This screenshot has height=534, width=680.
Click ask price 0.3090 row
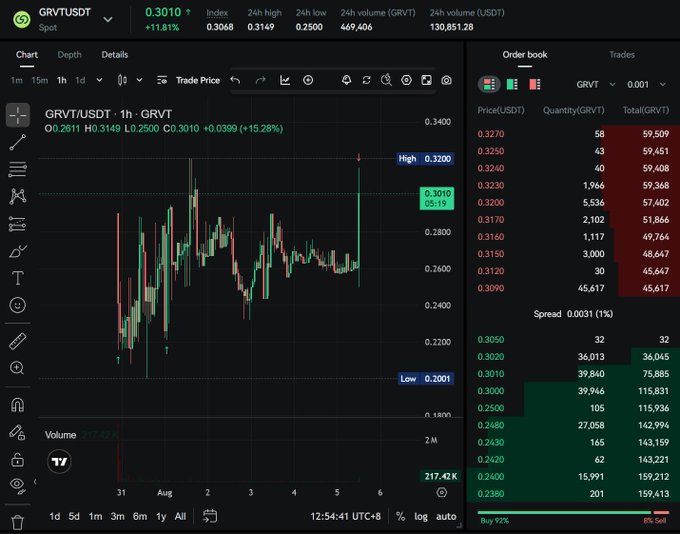[573, 288]
